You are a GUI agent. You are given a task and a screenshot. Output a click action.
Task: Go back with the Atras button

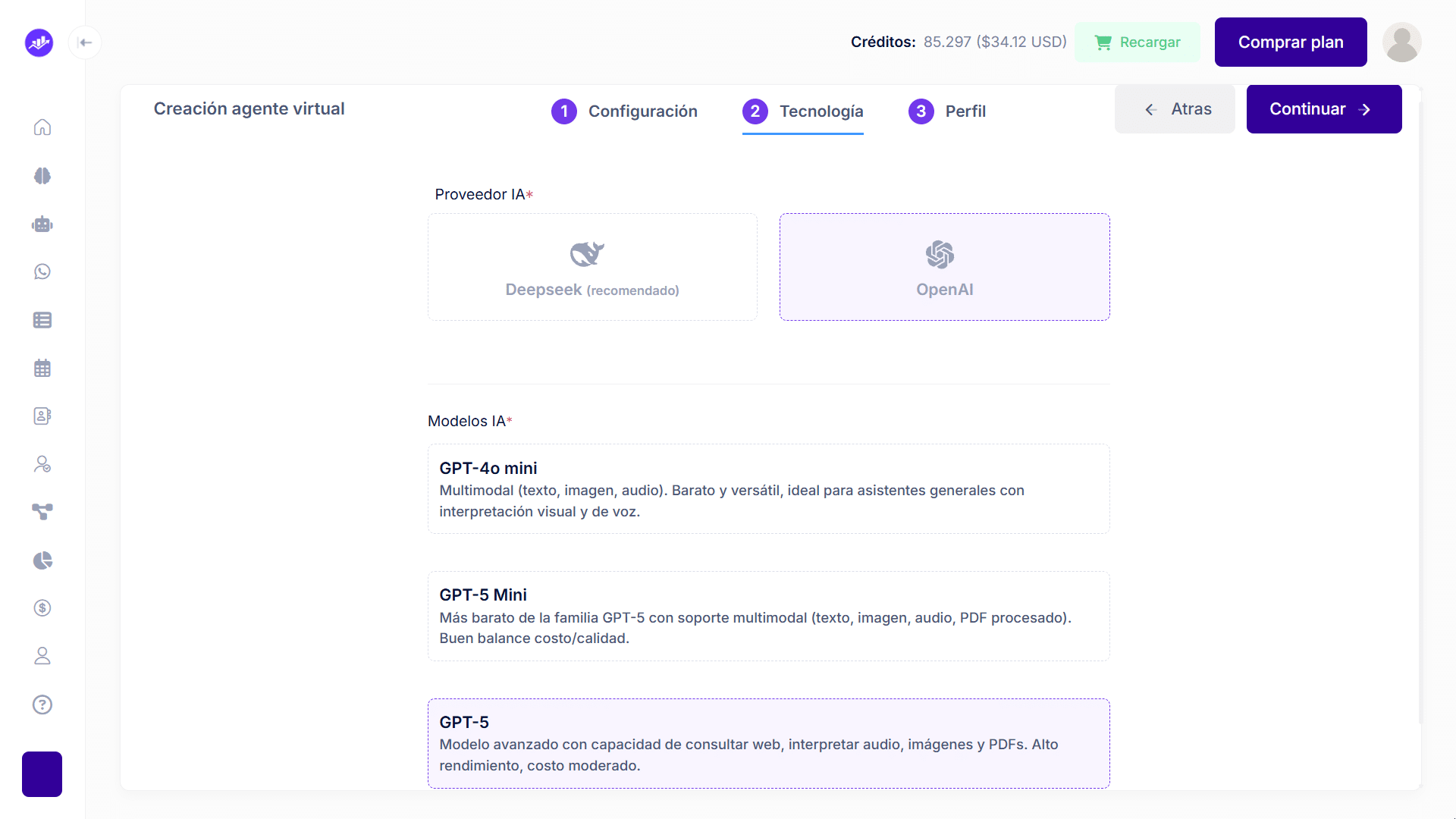[1175, 109]
